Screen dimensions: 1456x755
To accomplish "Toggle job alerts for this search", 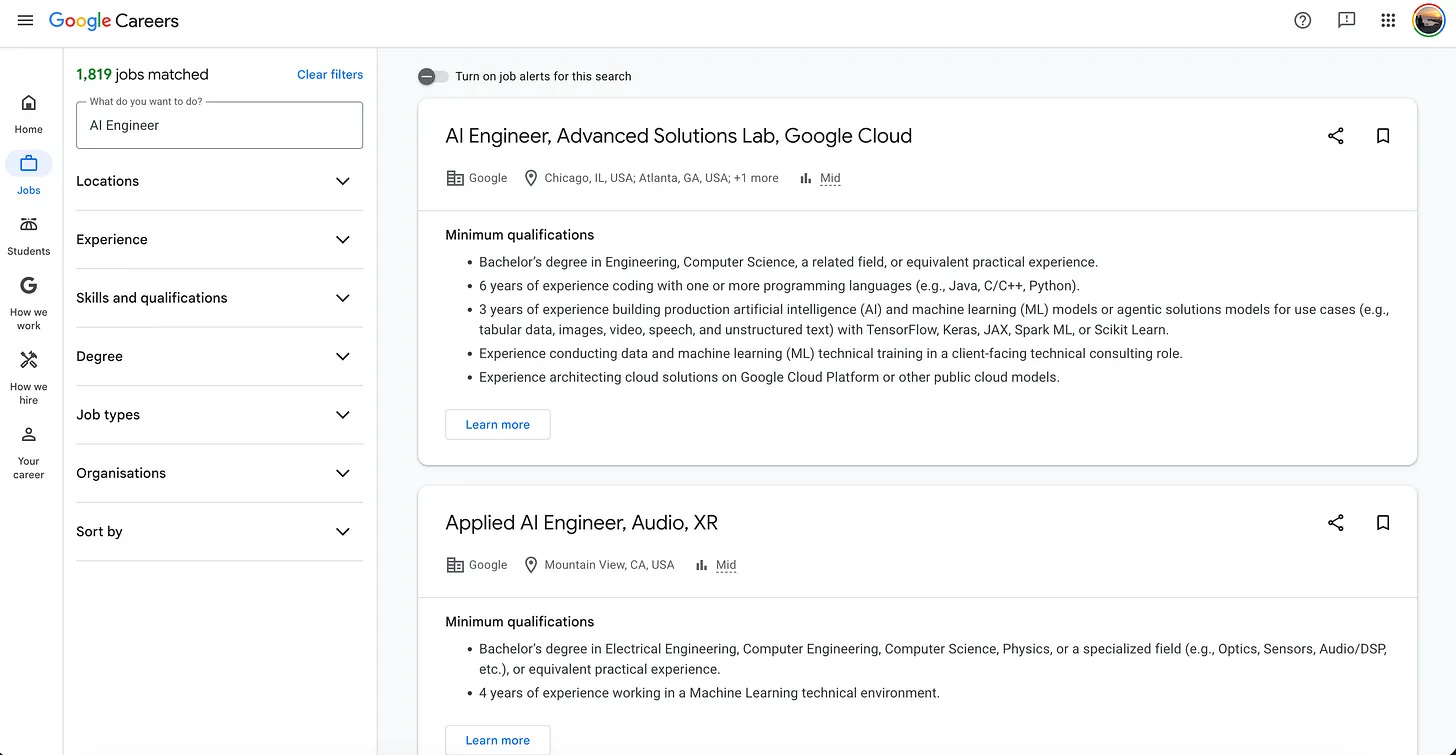I will [433, 76].
